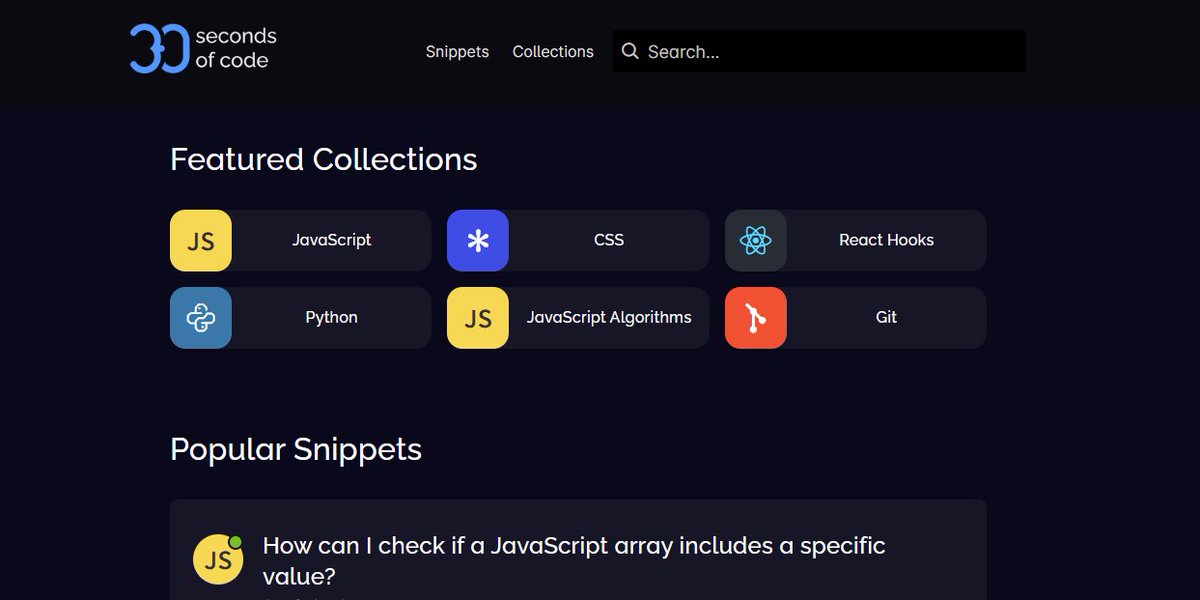Open the array includes specific value snippet
The width and height of the screenshot is (1200, 600).
coord(574,560)
